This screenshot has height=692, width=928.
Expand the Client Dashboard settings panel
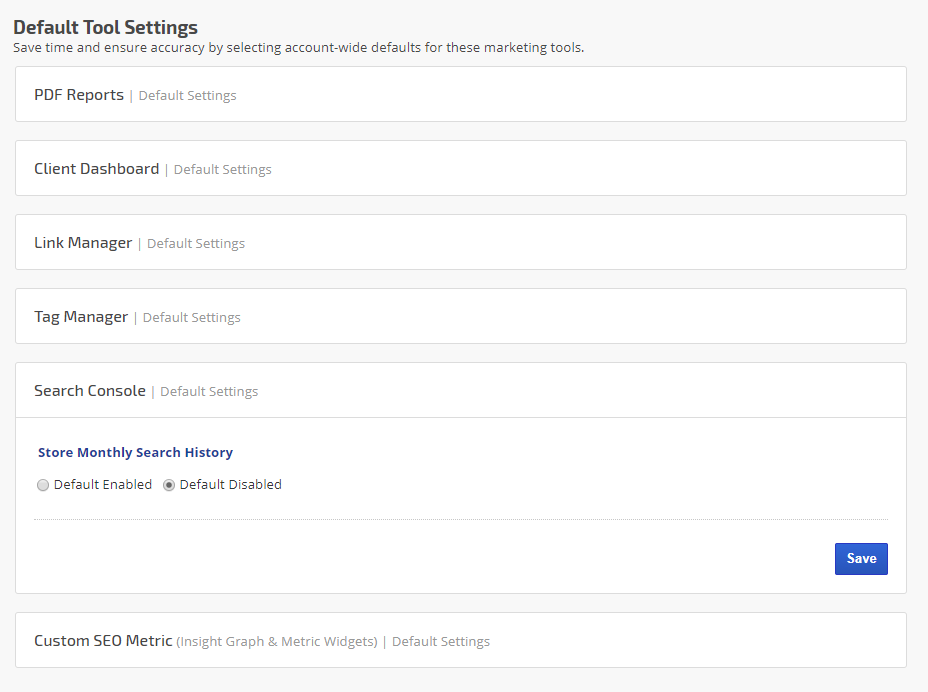pyautogui.click(x=96, y=169)
